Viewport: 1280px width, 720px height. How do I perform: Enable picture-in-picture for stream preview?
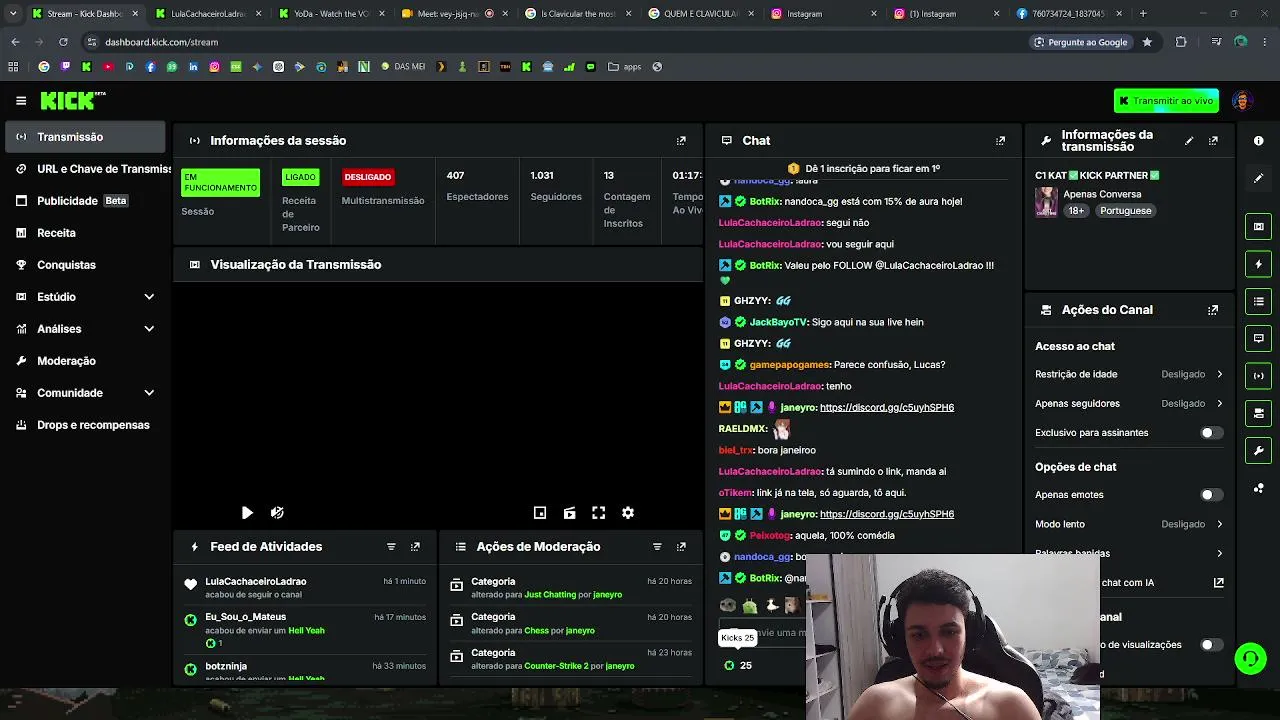tap(540, 513)
